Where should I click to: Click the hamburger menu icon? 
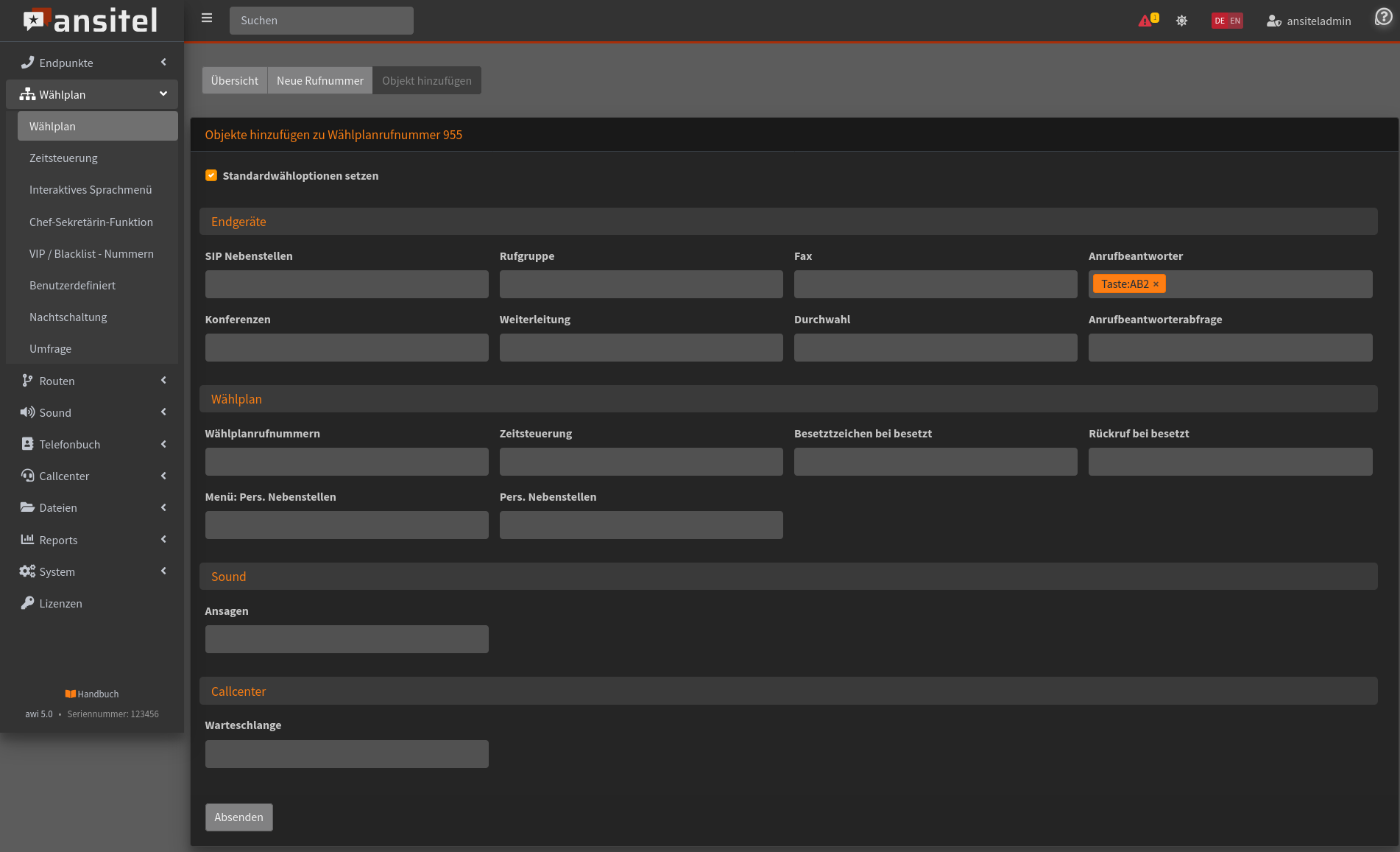[x=207, y=18]
